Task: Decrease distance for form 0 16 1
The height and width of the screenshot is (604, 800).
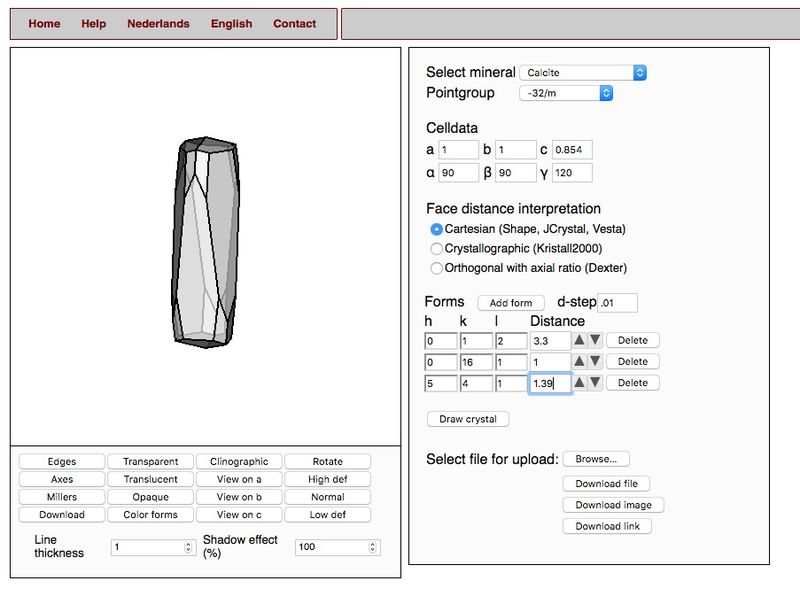Action: [595, 362]
